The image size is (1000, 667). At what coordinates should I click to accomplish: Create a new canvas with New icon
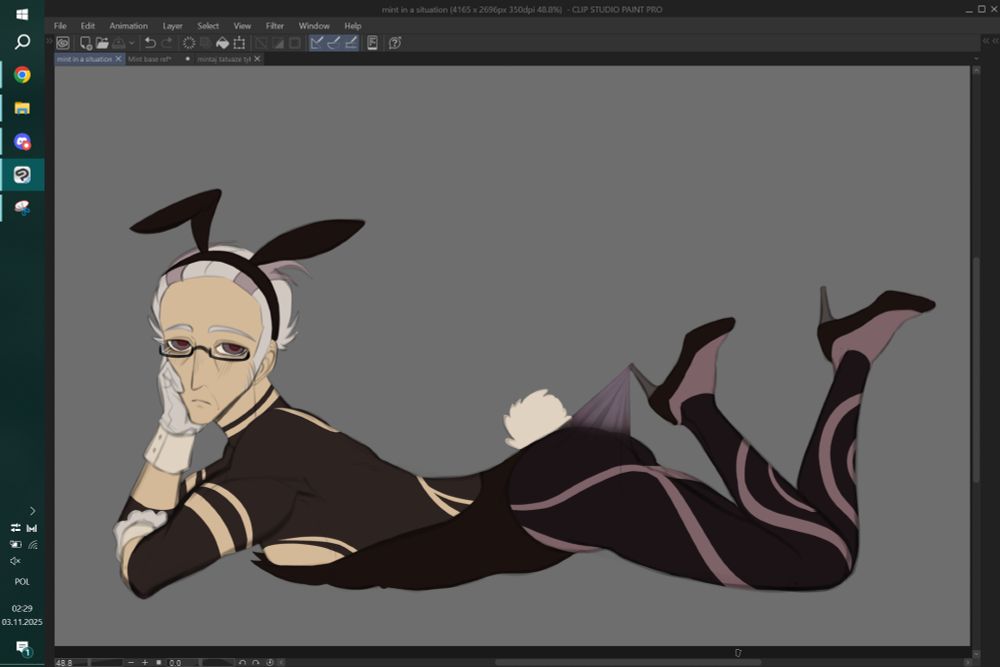(x=86, y=43)
